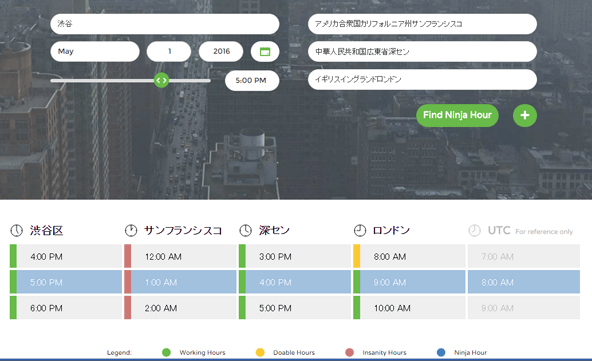This screenshot has width=592, height=361.
Task: Click the ロンドン column heading
Action: click(391, 230)
